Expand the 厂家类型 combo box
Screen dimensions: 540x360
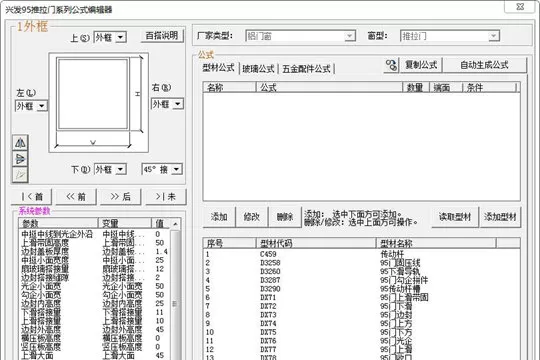point(350,36)
